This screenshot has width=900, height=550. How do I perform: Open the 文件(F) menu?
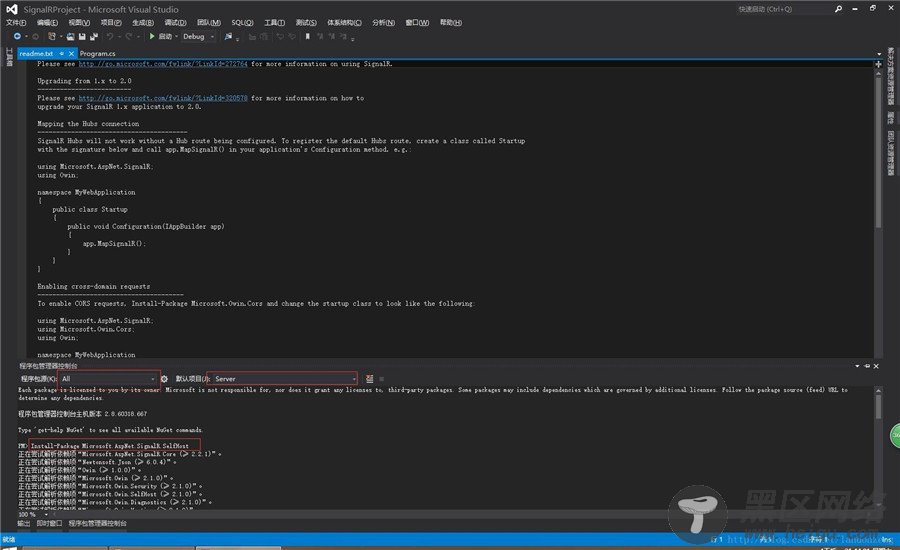(16, 22)
